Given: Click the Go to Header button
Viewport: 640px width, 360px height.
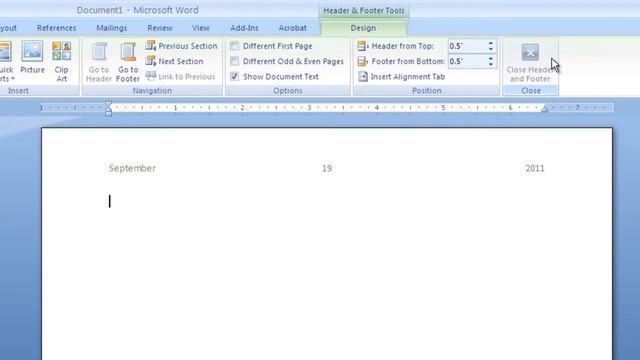Looking at the screenshot, I should click(99, 62).
